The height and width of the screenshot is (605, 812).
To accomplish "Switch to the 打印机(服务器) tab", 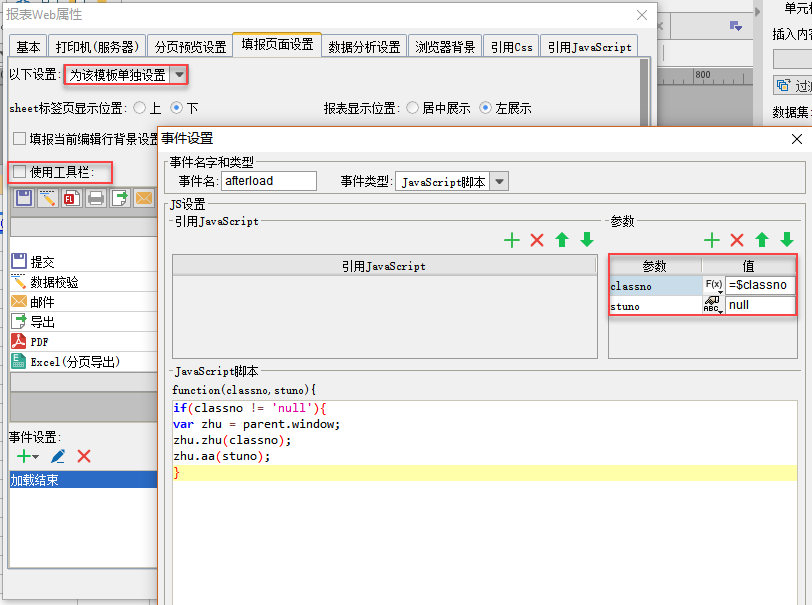I will click(97, 47).
